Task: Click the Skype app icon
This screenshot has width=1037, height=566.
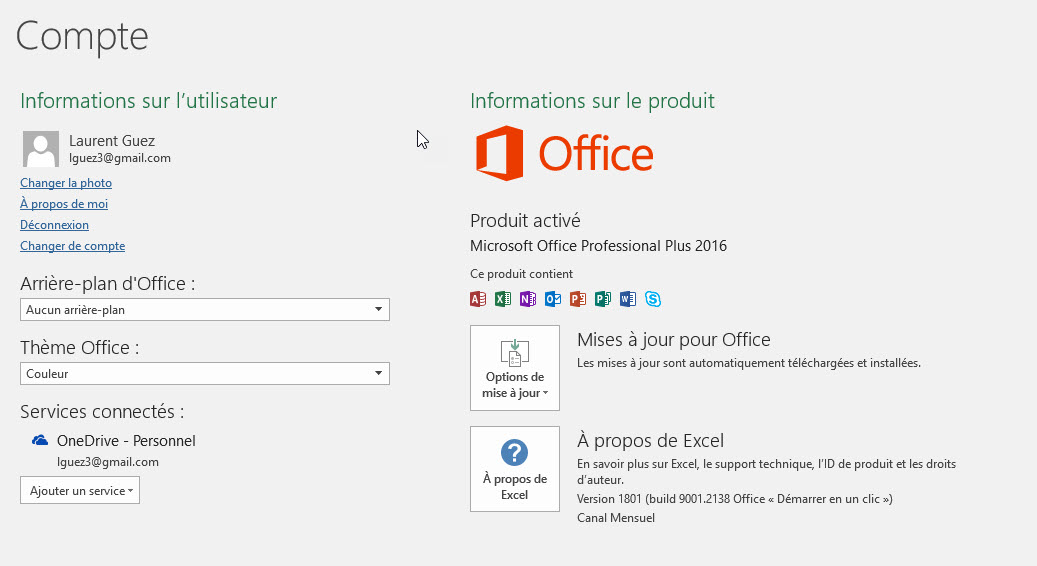Action: tap(653, 299)
